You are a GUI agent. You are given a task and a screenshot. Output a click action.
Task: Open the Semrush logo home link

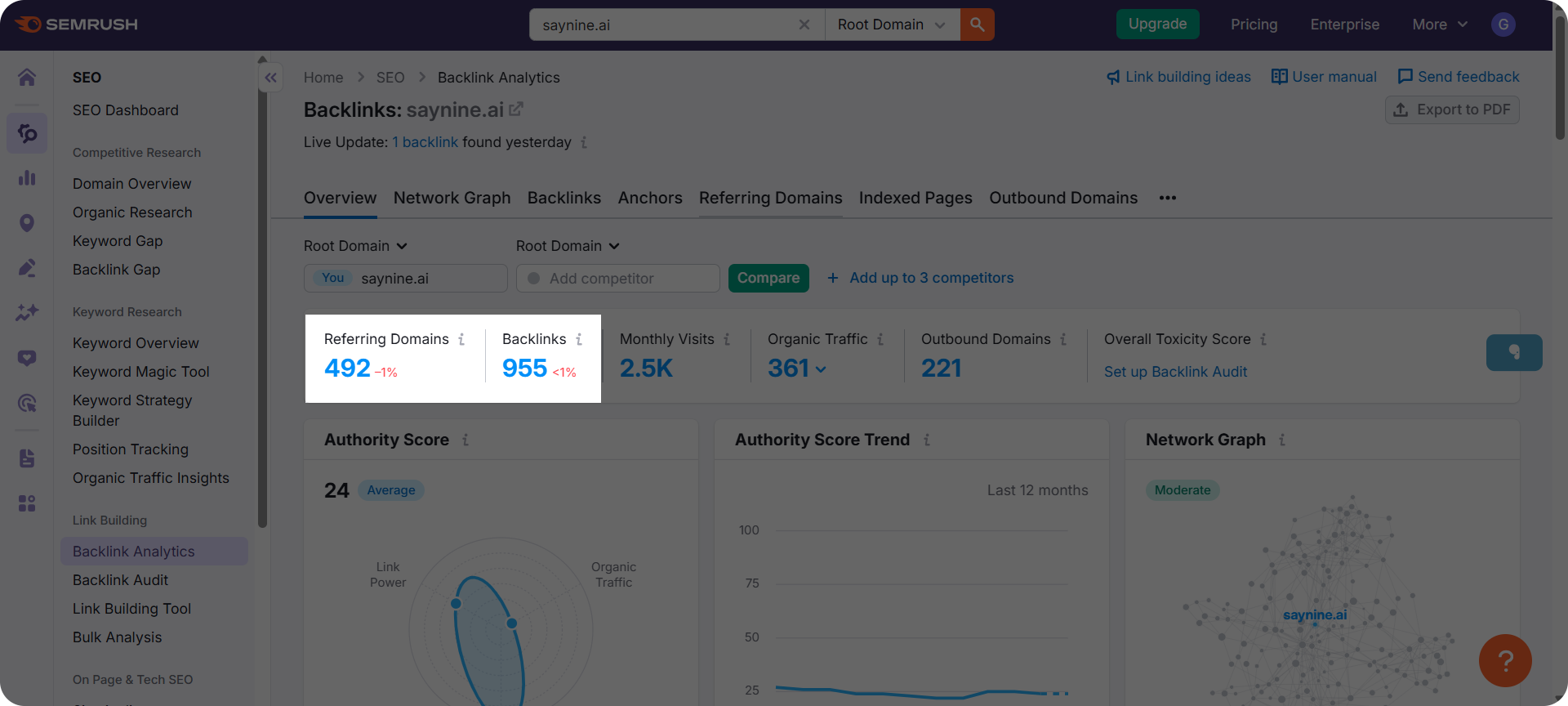tap(76, 25)
